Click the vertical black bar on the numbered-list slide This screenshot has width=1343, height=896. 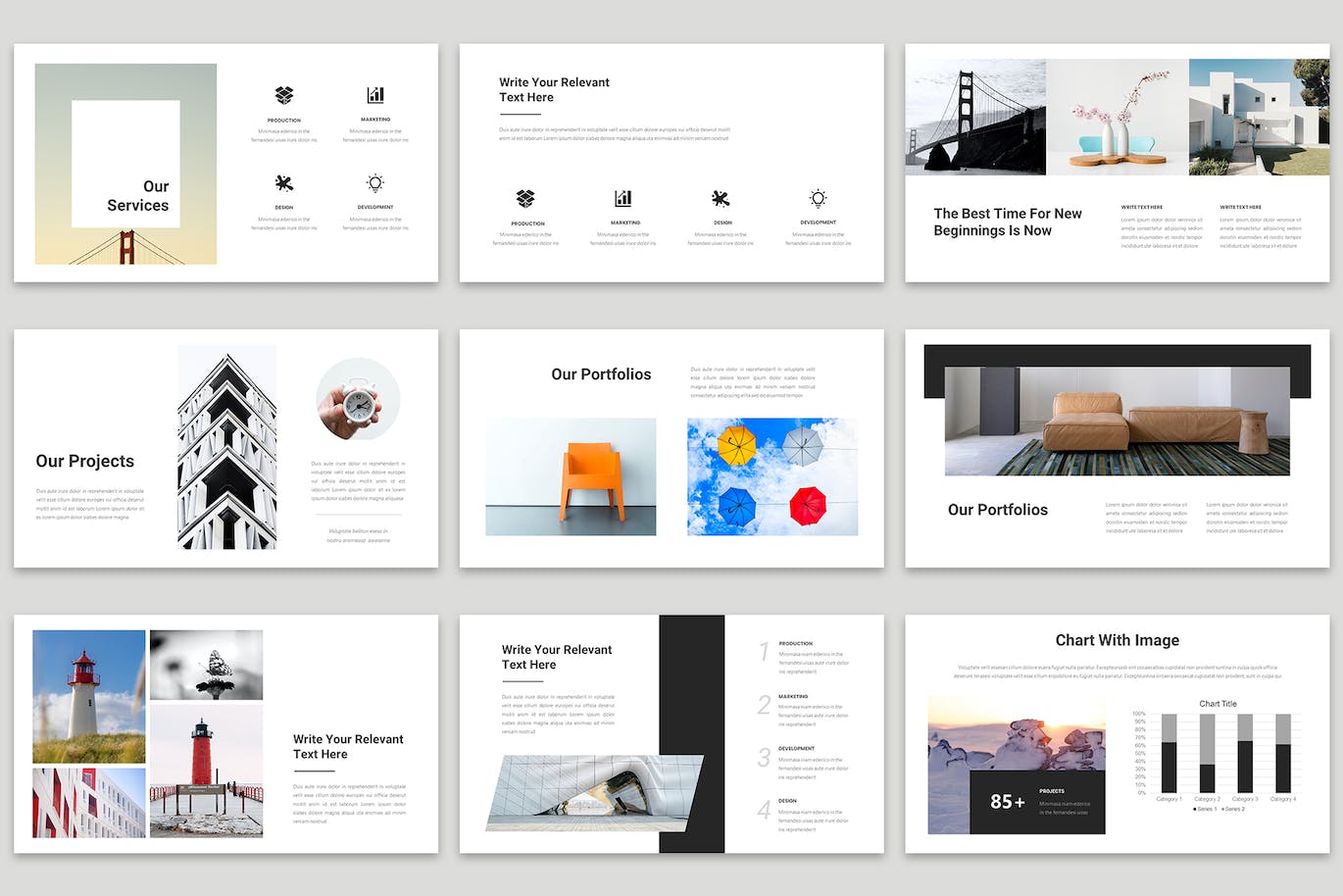pyautogui.click(x=692, y=734)
